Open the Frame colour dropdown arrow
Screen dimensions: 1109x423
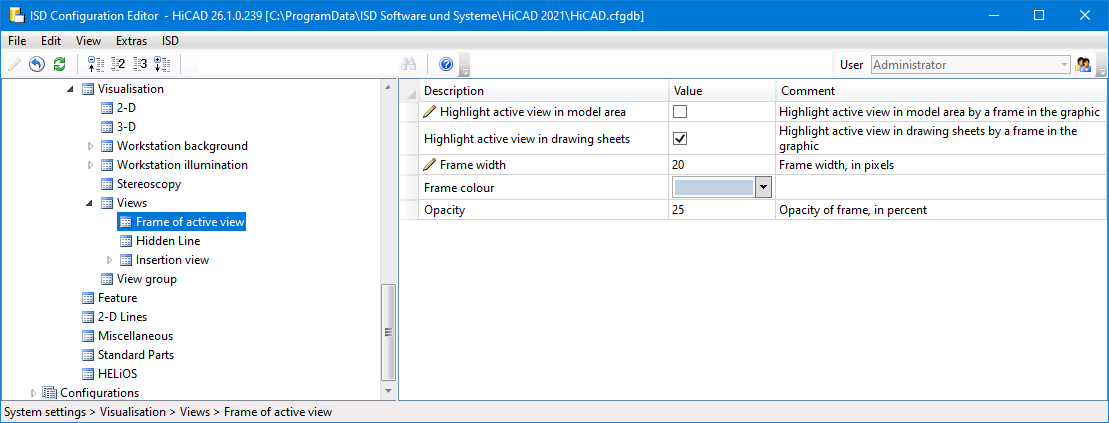pos(763,187)
